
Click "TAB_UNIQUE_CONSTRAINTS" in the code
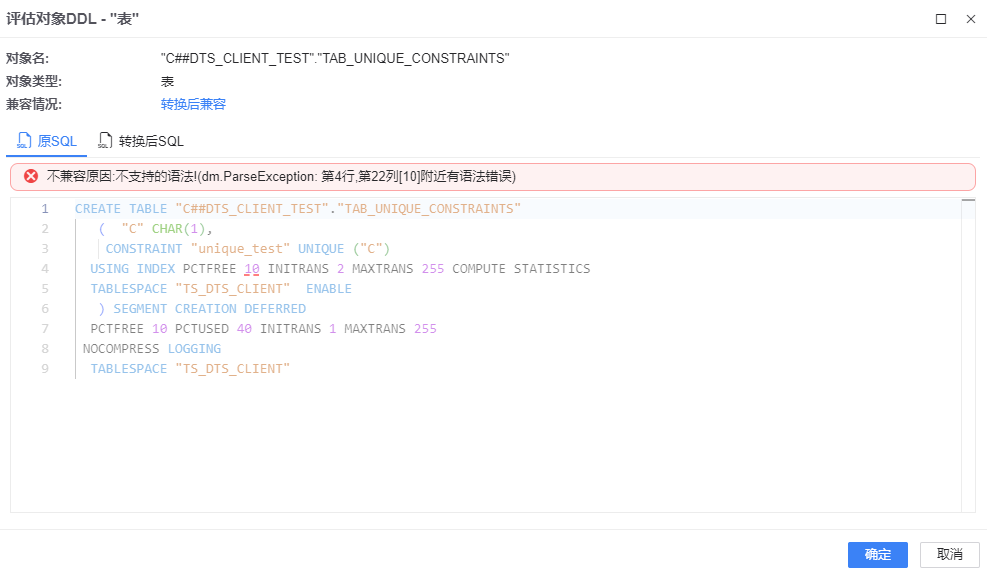click(429, 209)
